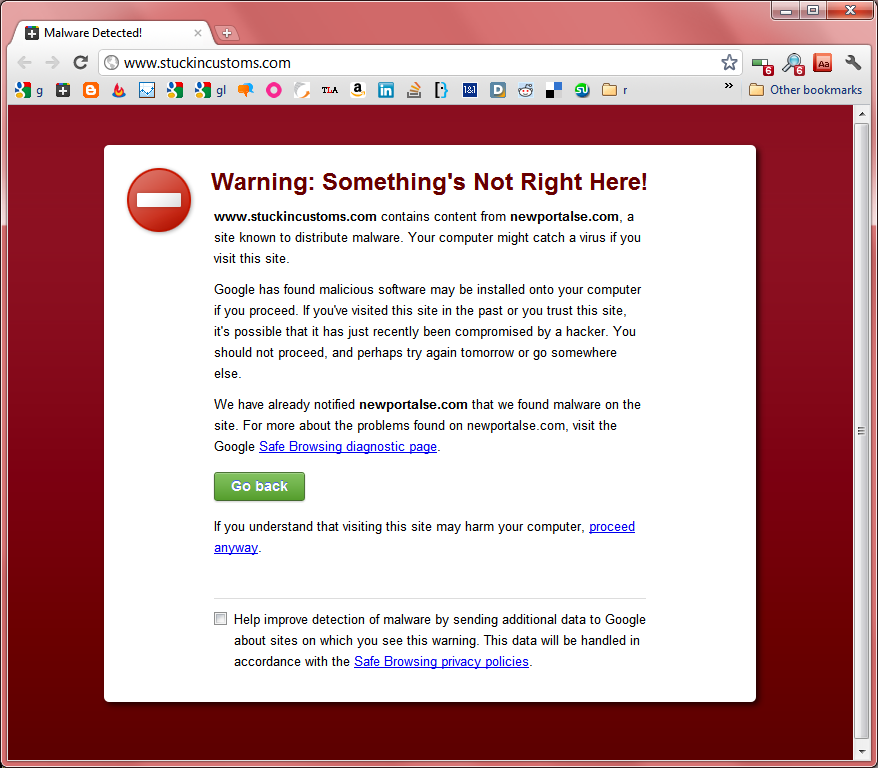Click the green Go back button
Viewport: 878px width, 768px height.
(x=259, y=486)
